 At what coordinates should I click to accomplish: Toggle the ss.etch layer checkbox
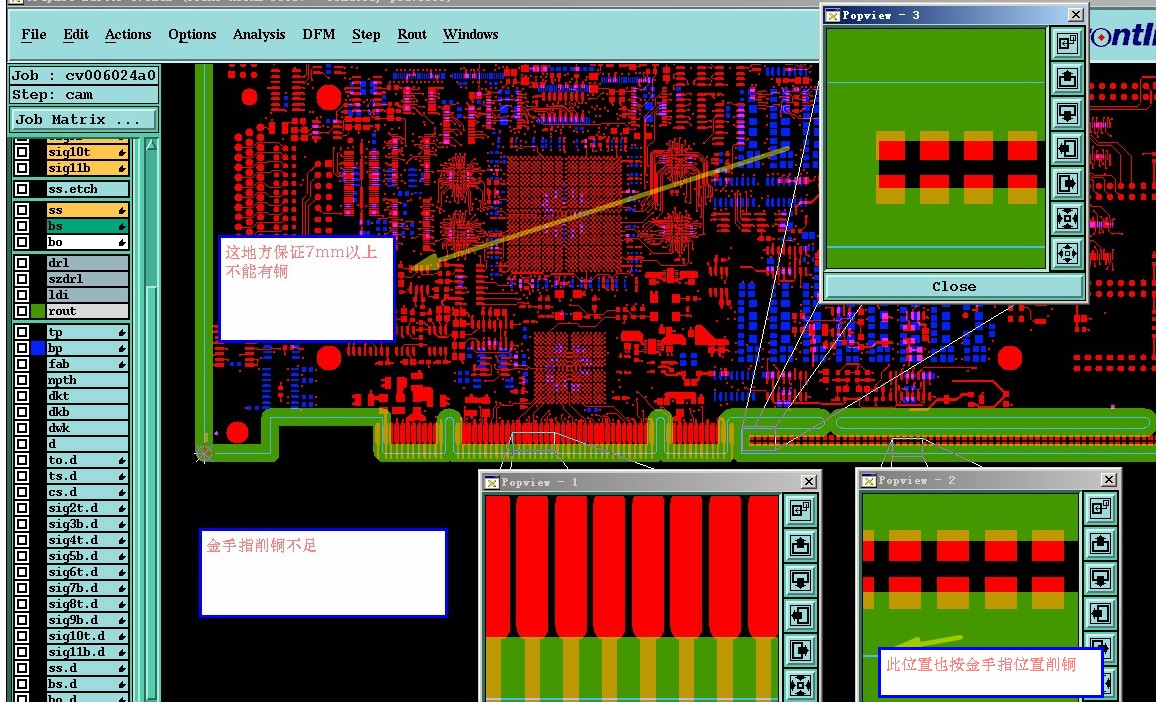point(22,190)
